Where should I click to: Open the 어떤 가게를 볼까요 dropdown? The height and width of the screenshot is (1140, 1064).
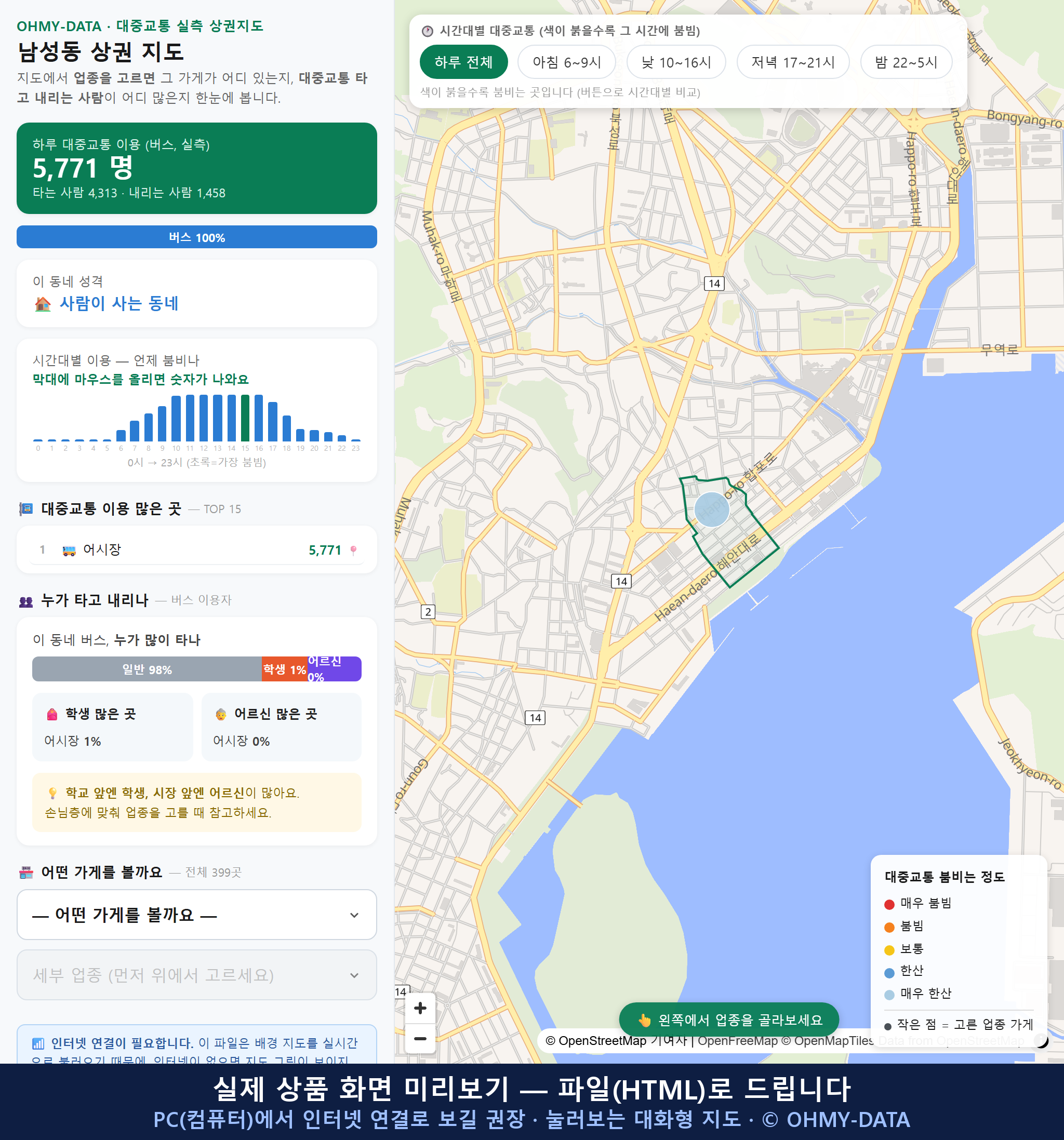tap(197, 915)
